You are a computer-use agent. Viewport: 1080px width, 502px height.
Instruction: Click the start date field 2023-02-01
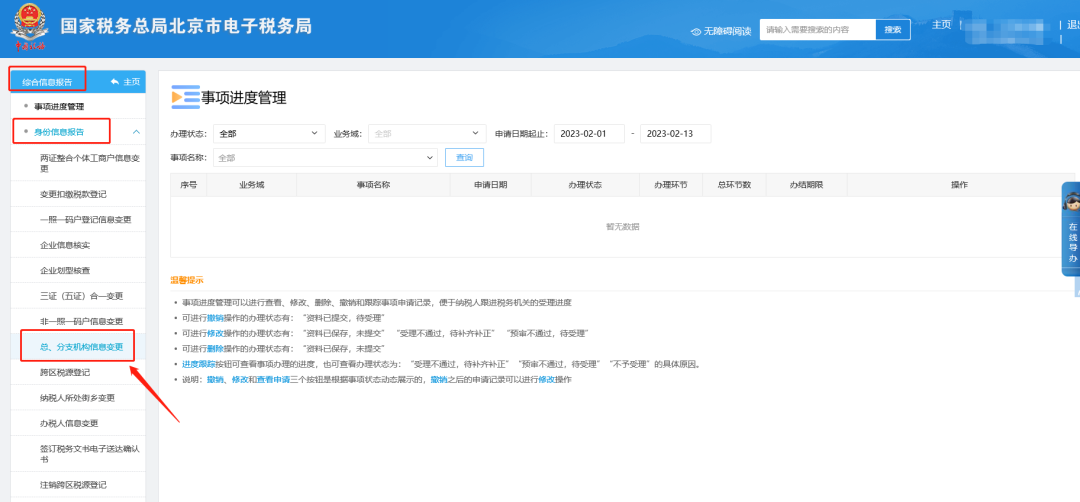point(589,134)
